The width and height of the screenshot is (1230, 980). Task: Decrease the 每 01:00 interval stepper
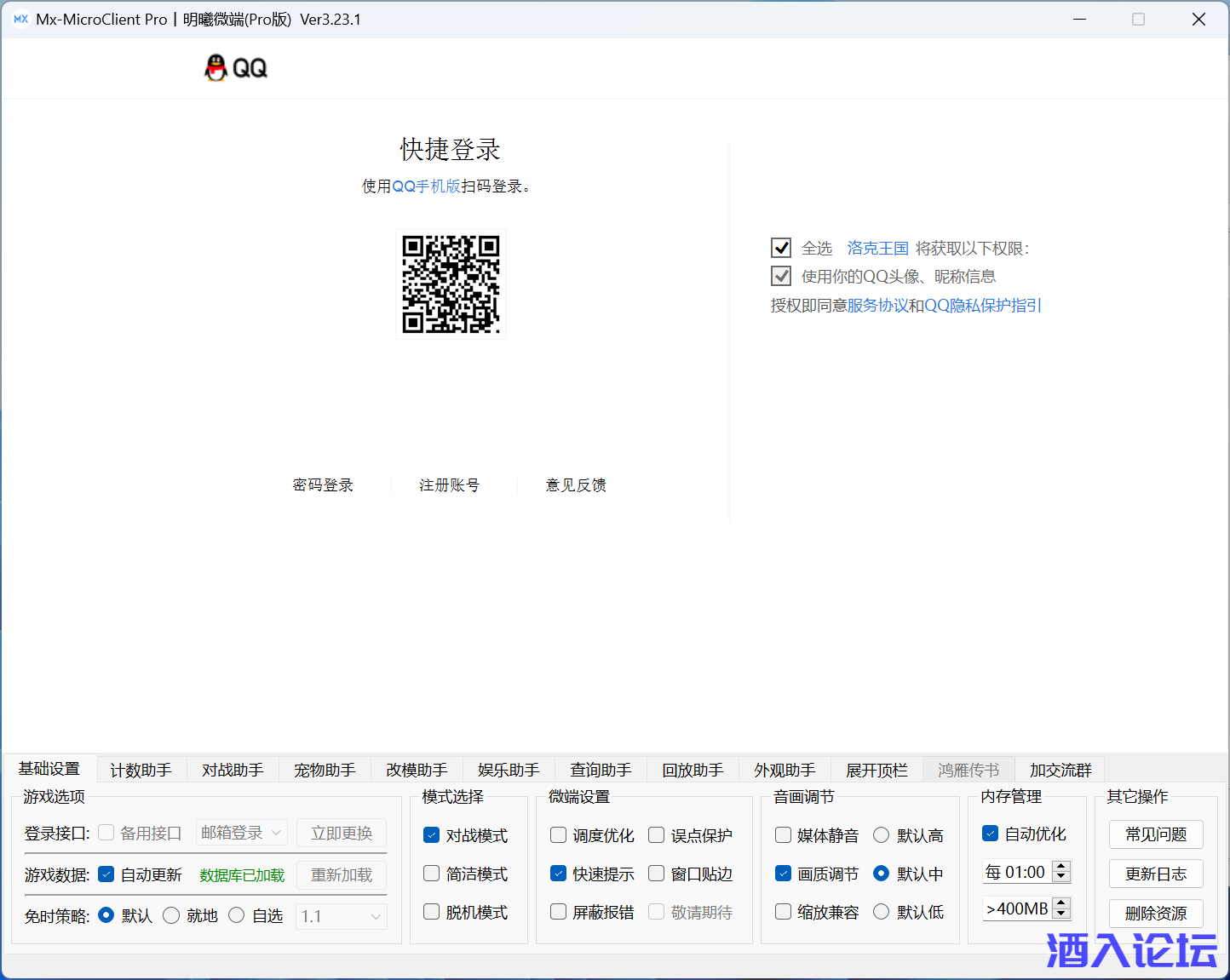1061,877
